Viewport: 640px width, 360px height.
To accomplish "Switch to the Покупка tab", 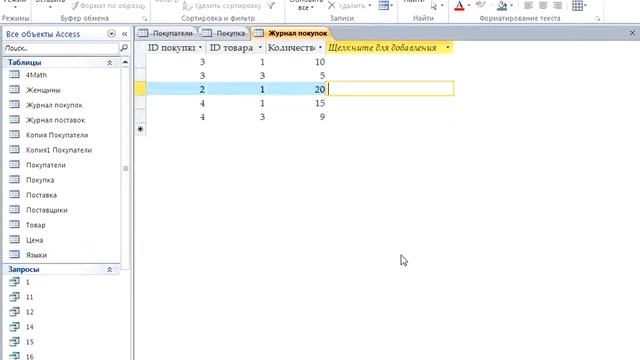I will pyautogui.click(x=224, y=33).
